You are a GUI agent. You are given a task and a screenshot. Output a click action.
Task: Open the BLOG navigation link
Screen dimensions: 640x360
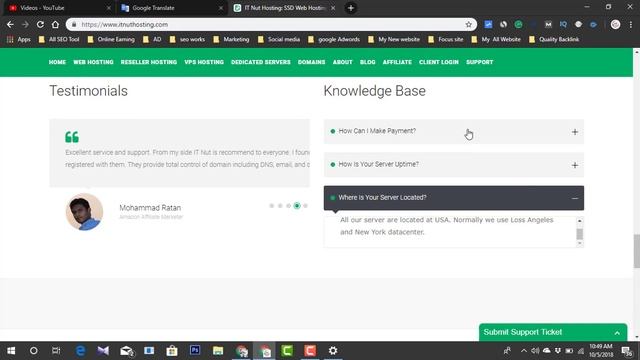(367, 62)
